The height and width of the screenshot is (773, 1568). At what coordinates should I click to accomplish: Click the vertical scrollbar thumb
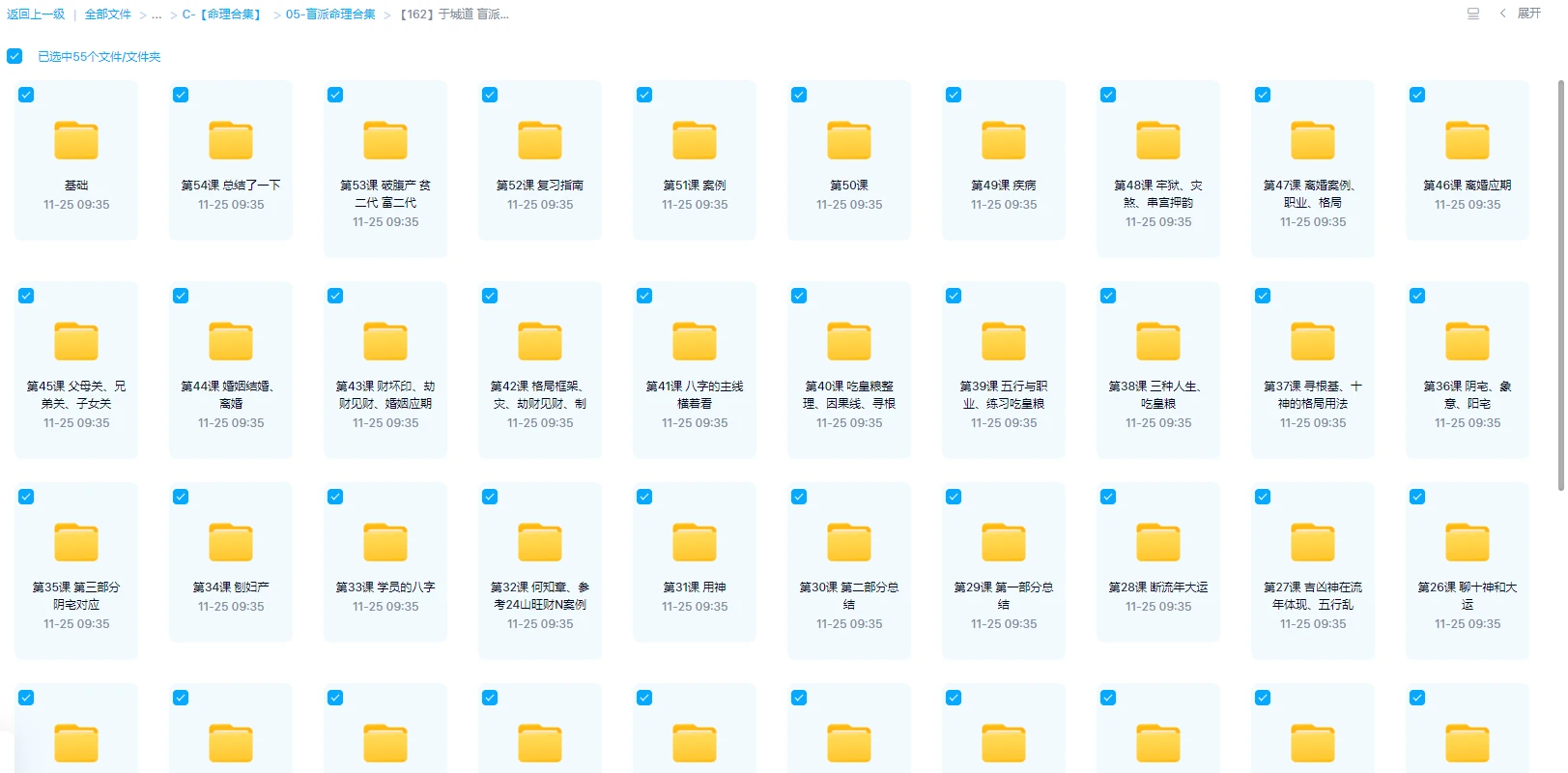point(1560,285)
